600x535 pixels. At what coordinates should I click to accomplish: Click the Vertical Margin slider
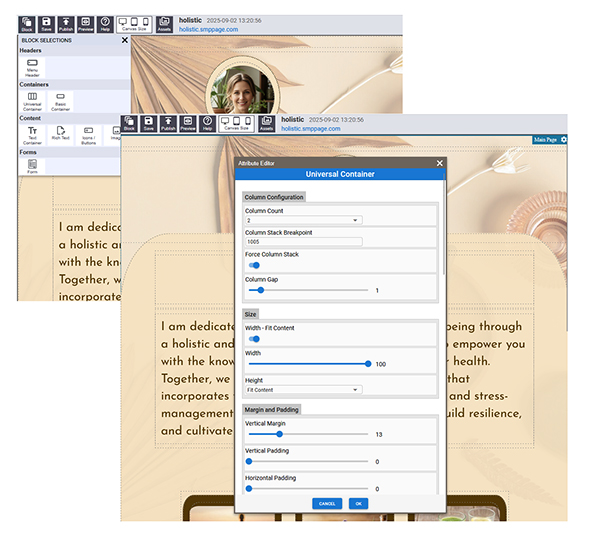(308, 434)
